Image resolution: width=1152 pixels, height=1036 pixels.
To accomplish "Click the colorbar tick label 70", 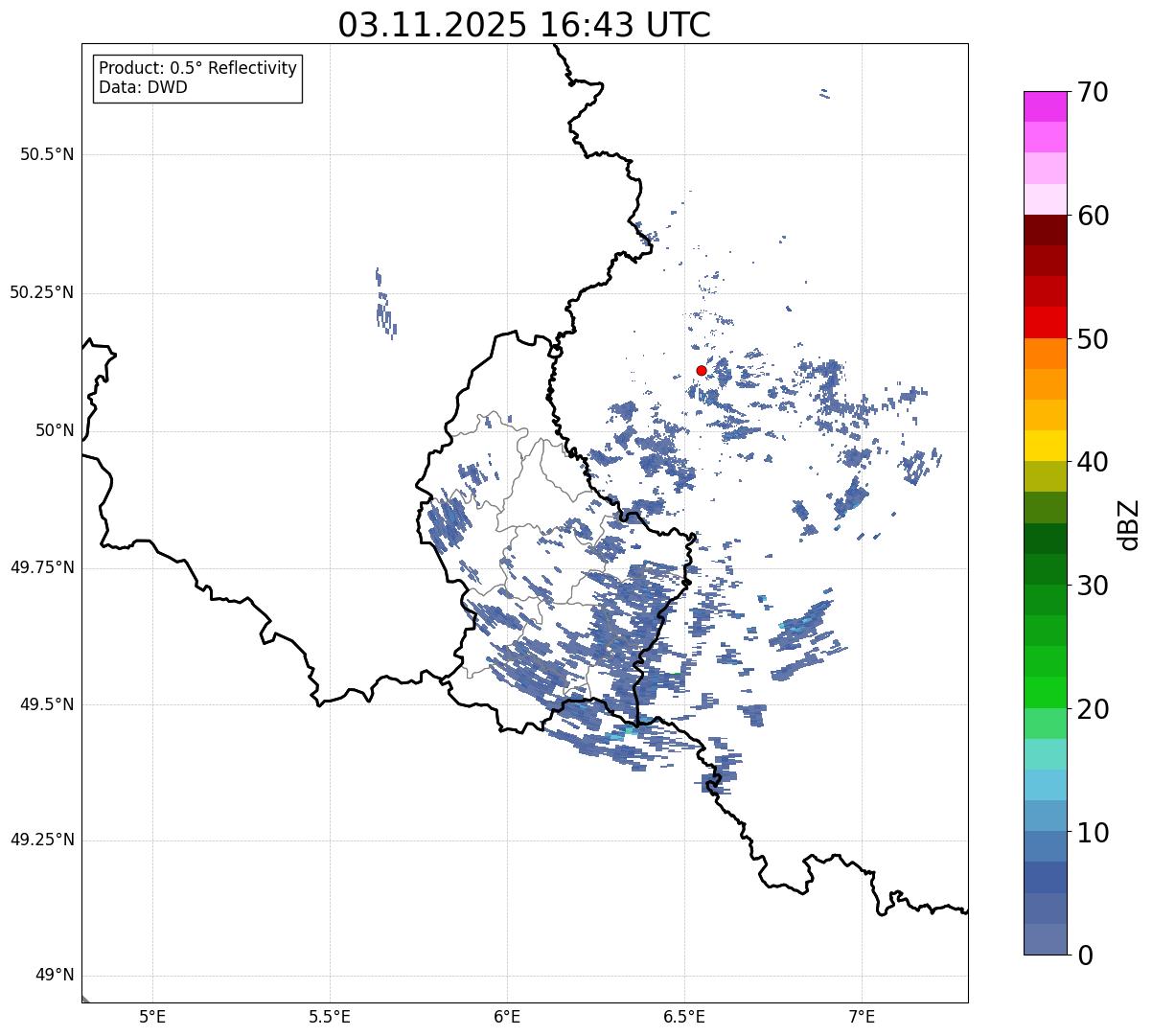I will 1094,92.
